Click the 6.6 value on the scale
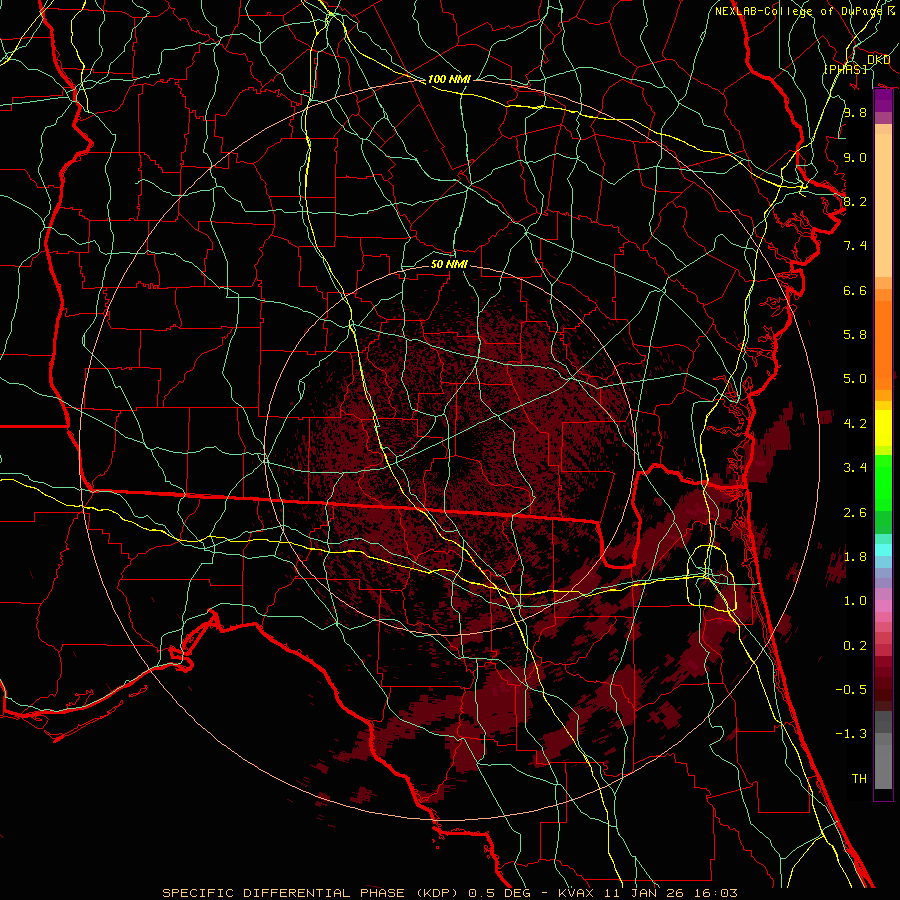The width and height of the screenshot is (900, 900). click(x=855, y=290)
